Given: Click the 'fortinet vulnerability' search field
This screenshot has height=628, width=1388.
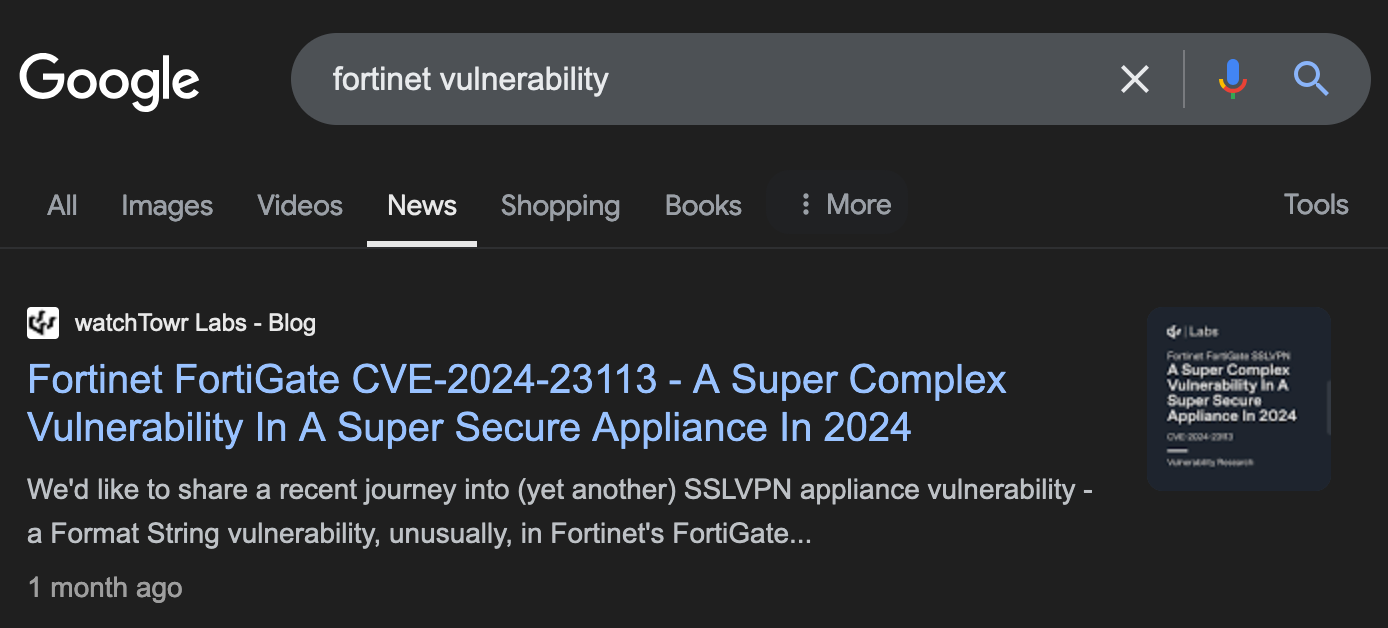Looking at the screenshot, I should click(700, 79).
